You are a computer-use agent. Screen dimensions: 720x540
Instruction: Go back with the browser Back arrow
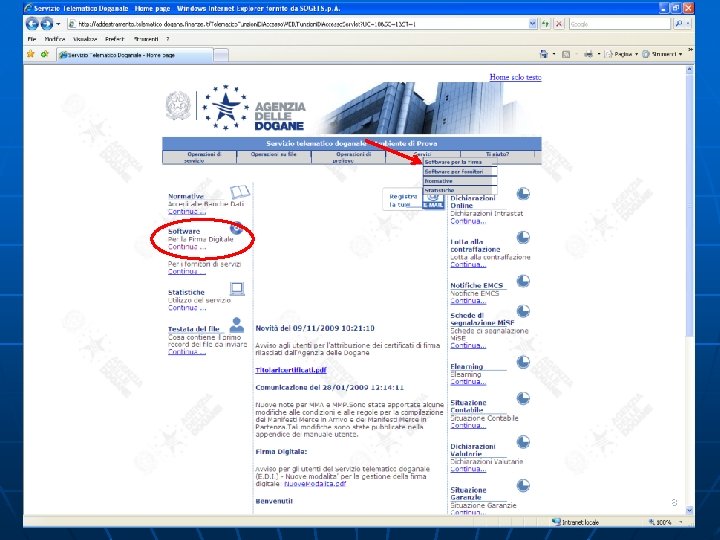(32, 23)
